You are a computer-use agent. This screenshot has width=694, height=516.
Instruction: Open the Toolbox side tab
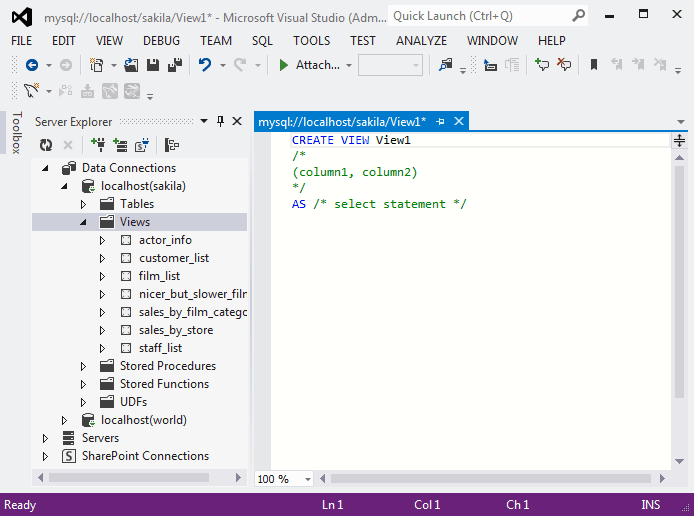click(16, 132)
